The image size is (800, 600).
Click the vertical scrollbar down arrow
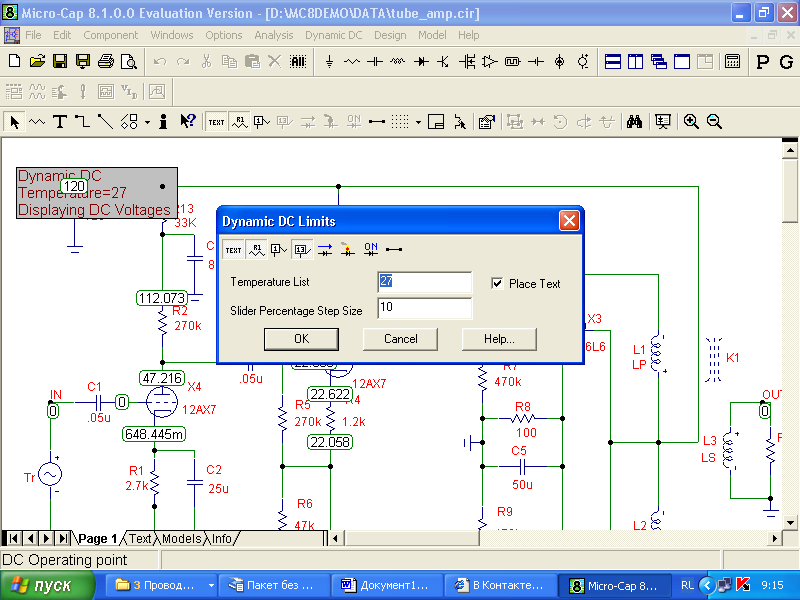pos(790,522)
